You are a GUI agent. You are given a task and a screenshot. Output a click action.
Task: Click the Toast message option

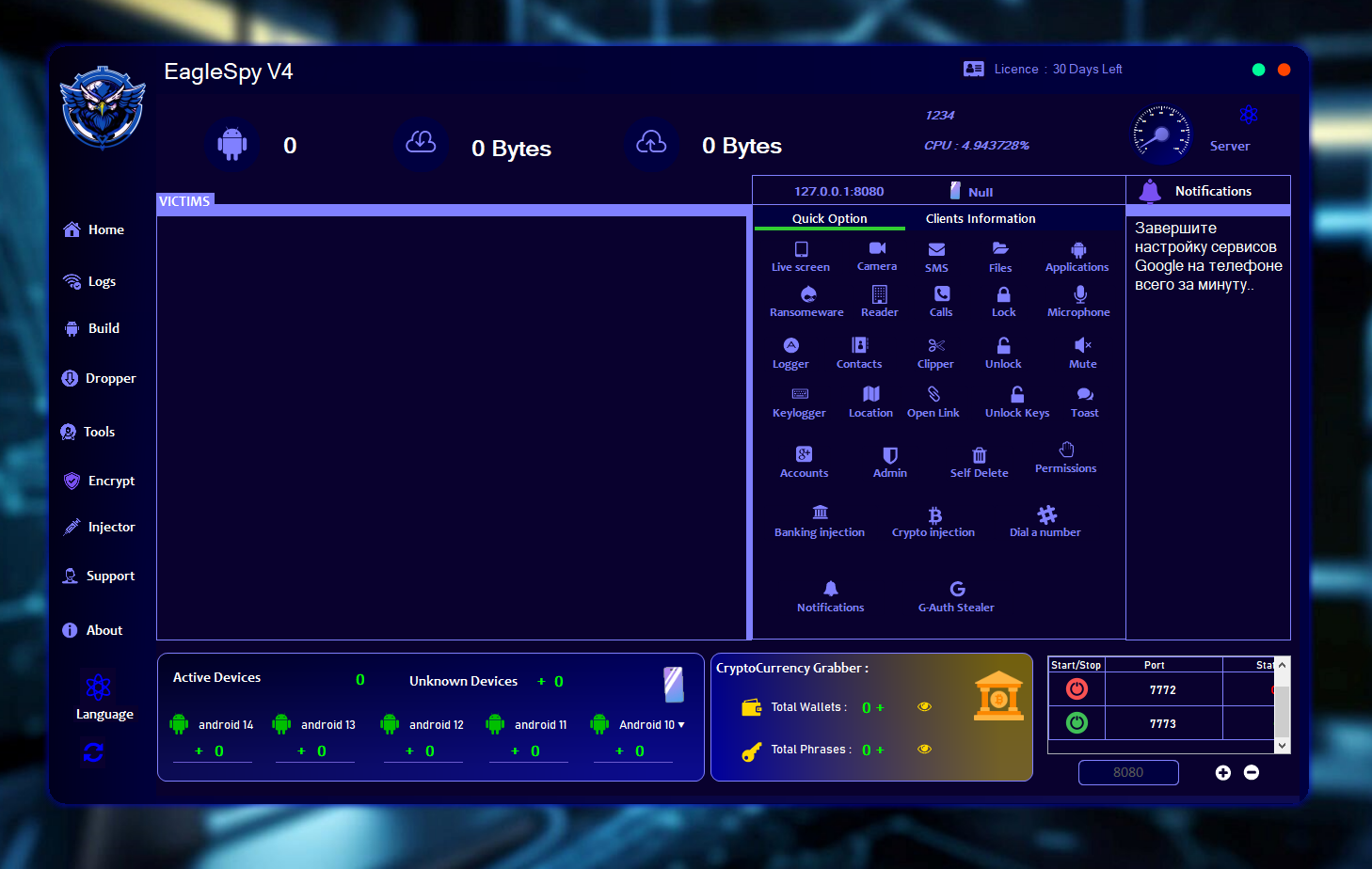tap(1085, 402)
